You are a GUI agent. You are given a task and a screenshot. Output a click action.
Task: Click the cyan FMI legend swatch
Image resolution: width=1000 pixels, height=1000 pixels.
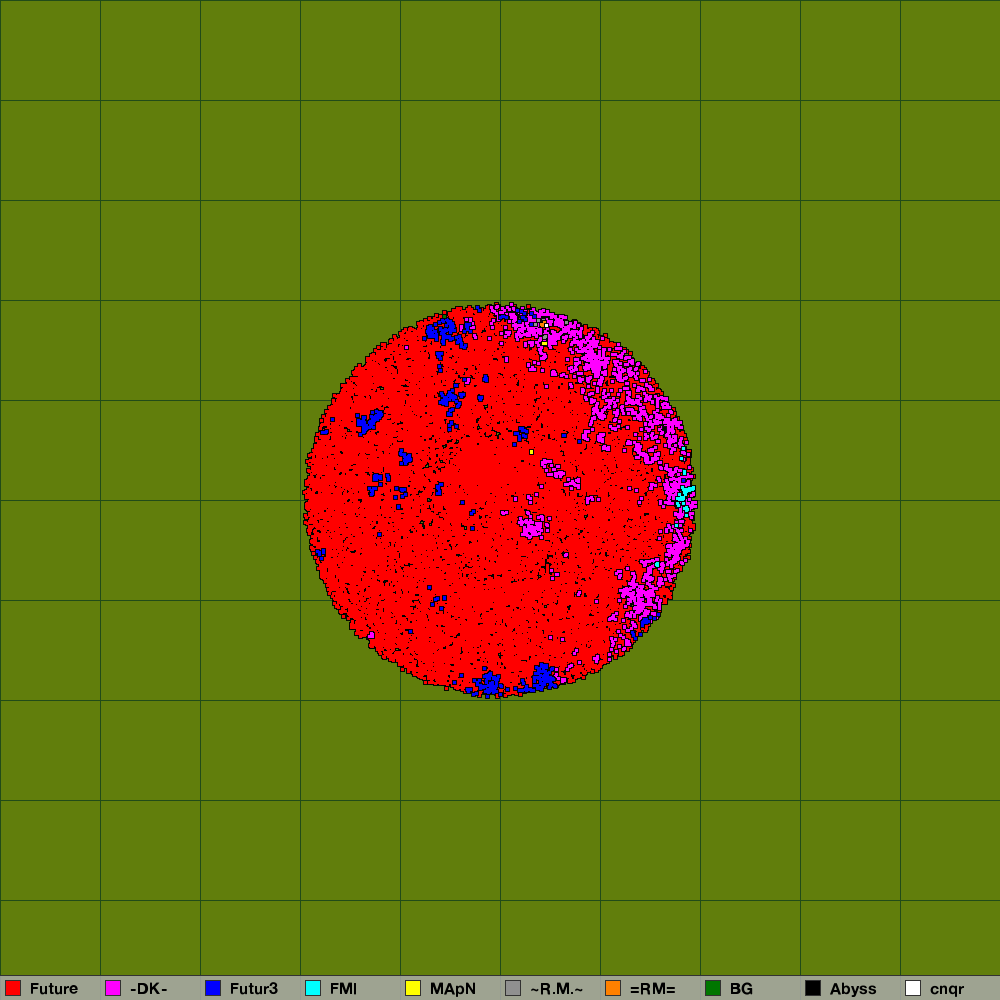pos(313,988)
